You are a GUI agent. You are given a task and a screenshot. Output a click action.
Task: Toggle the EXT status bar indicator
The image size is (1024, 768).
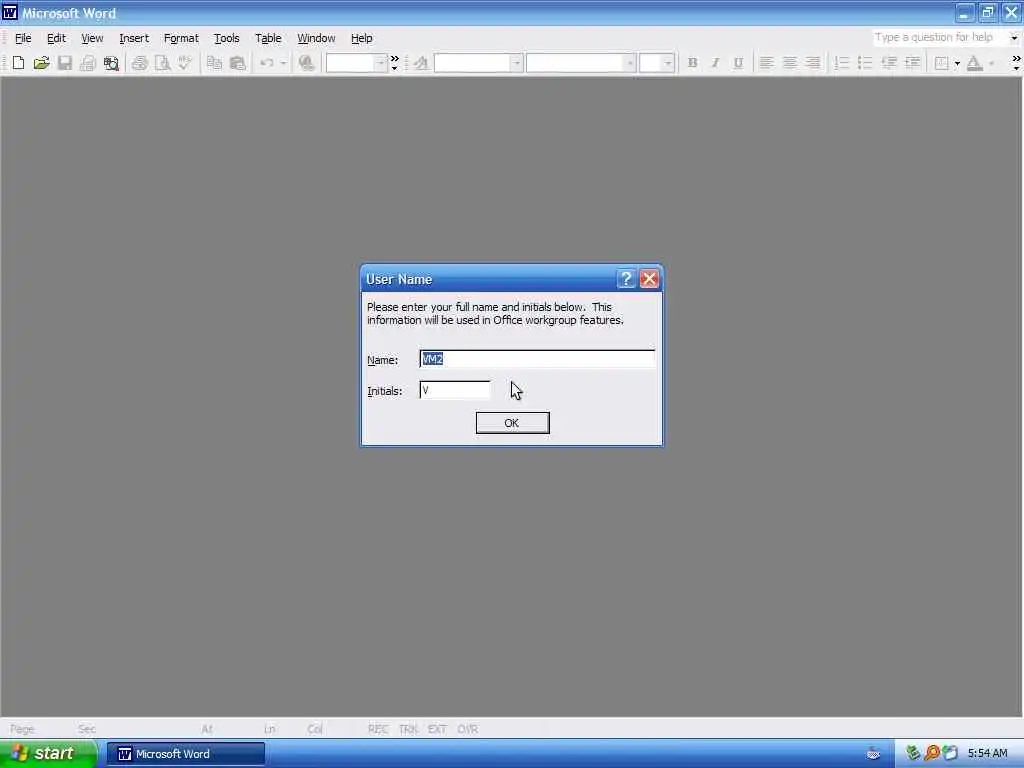[x=437, y=729]
